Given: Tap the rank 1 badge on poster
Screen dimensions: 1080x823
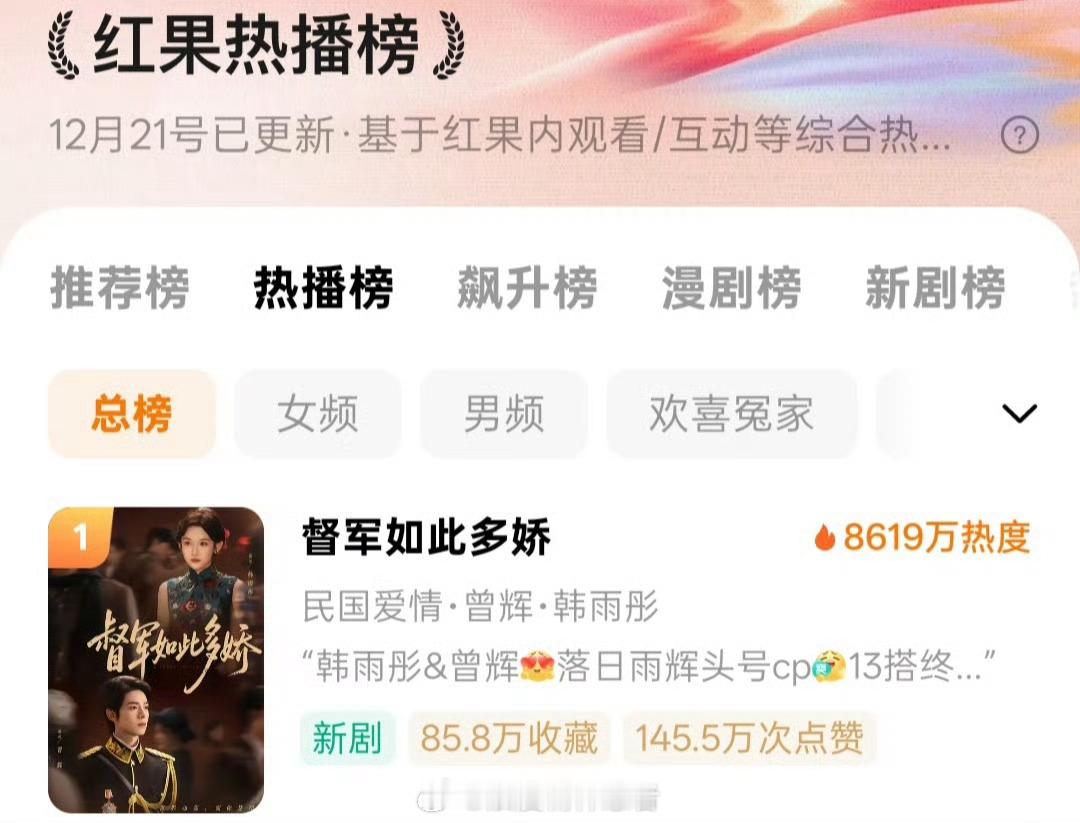Looking at the screenshot, I should 79,536.
